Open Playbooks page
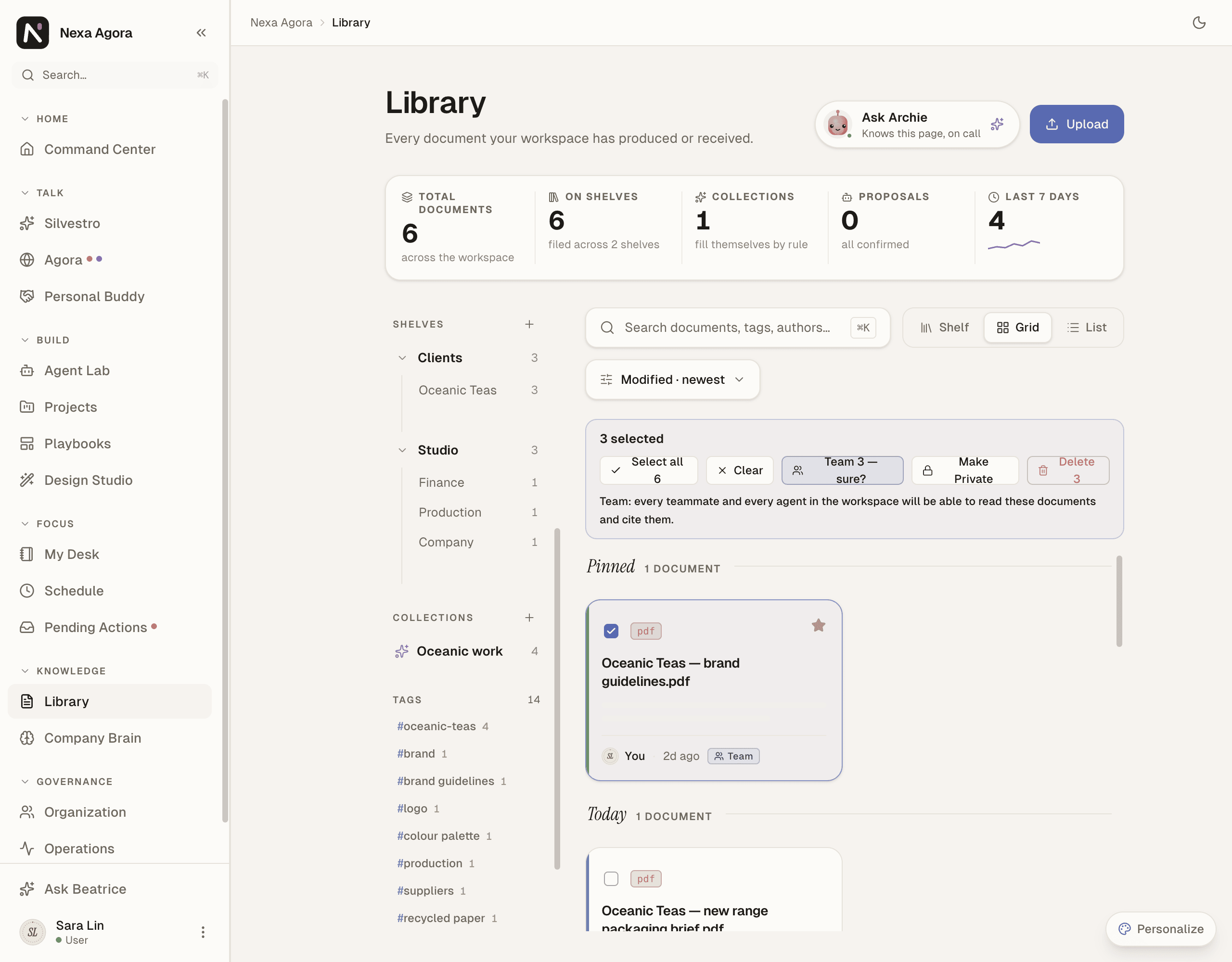This screenshot has height=962, width=1232. click(x=109, y=444)
